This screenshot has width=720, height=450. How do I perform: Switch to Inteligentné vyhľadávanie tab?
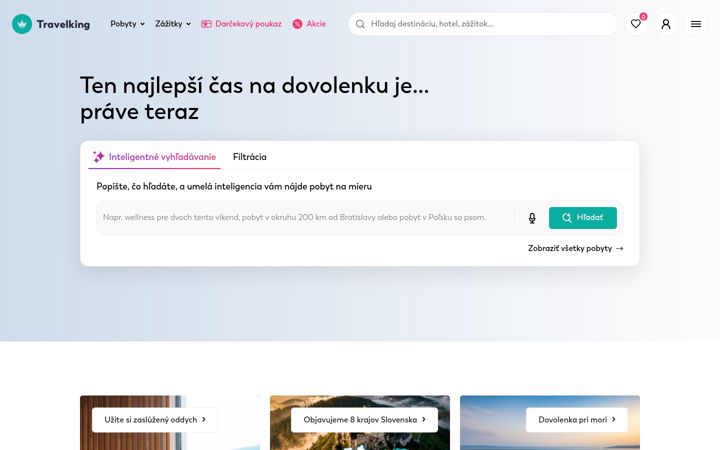pyautogui.click(x=154, y=157)
